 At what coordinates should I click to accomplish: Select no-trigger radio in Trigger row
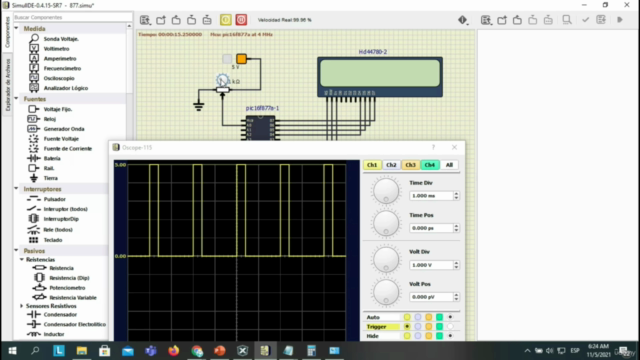click(450, 327)
